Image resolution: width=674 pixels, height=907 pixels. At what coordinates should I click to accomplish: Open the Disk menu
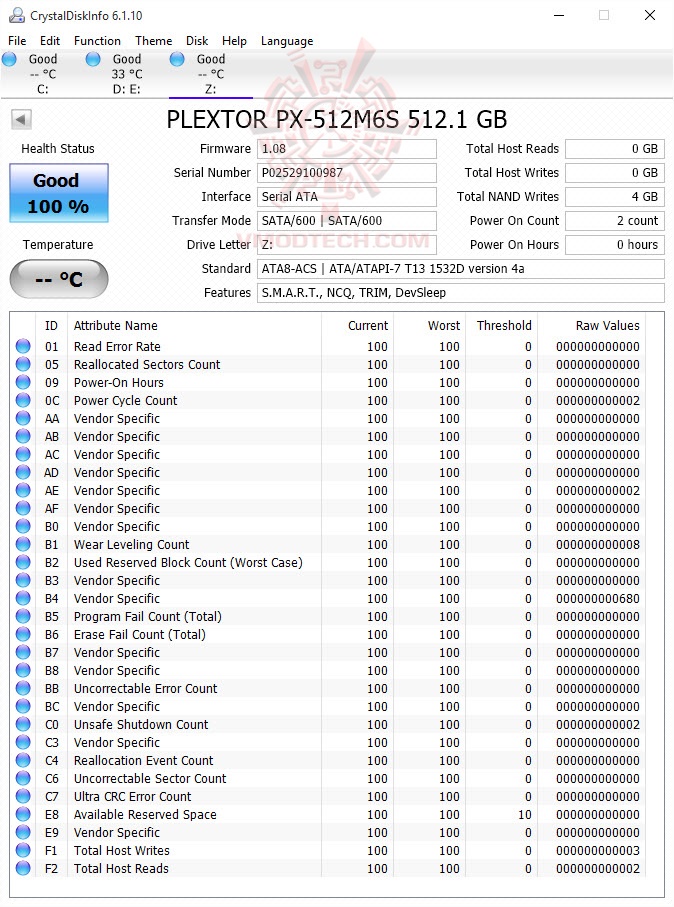pos(197,41)
